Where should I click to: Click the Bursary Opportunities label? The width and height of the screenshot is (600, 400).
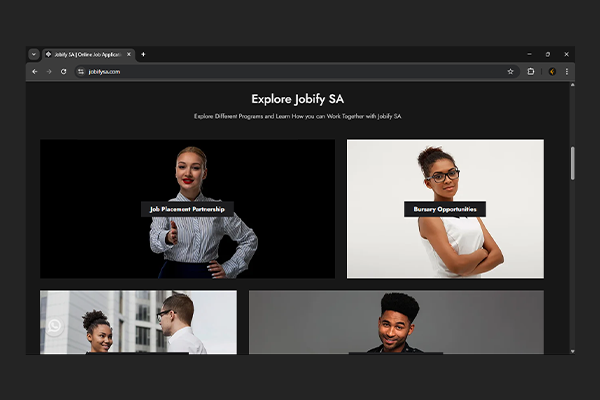point(445,209)
